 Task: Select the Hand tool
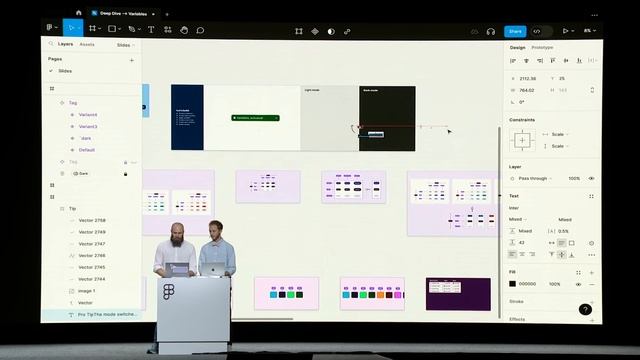coord(184,30)
